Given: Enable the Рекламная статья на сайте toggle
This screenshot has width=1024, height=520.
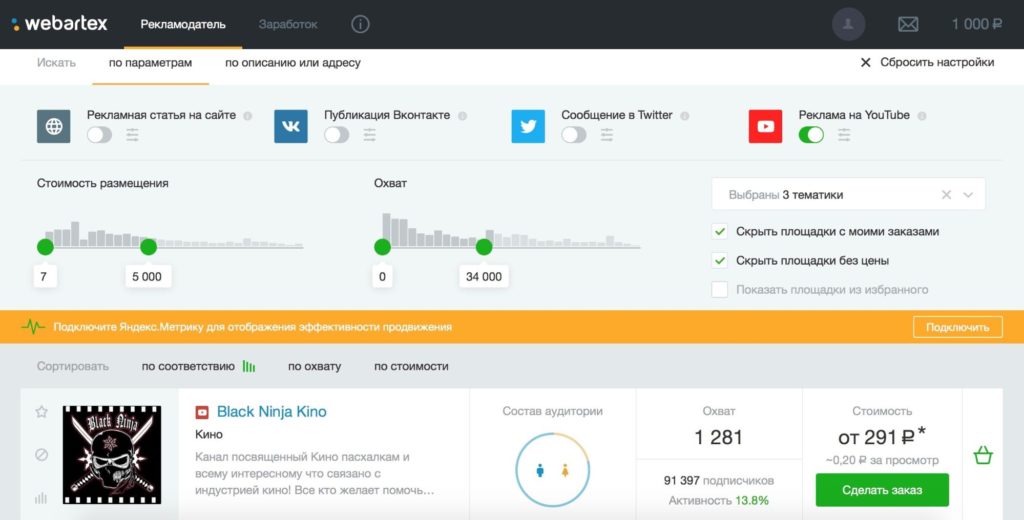Looking at the screenshot, I should click(x=99, y=135).
